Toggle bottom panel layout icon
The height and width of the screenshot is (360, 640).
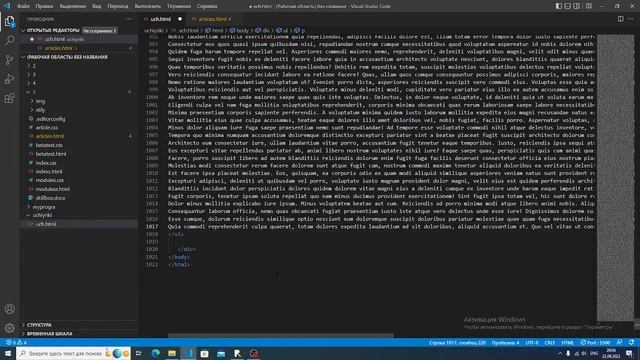coord(568,6)
